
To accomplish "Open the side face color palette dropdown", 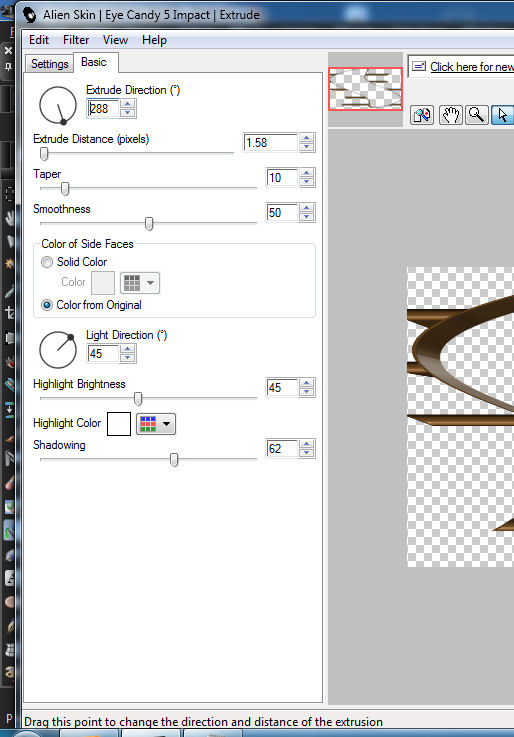I will tap(140, 283).
